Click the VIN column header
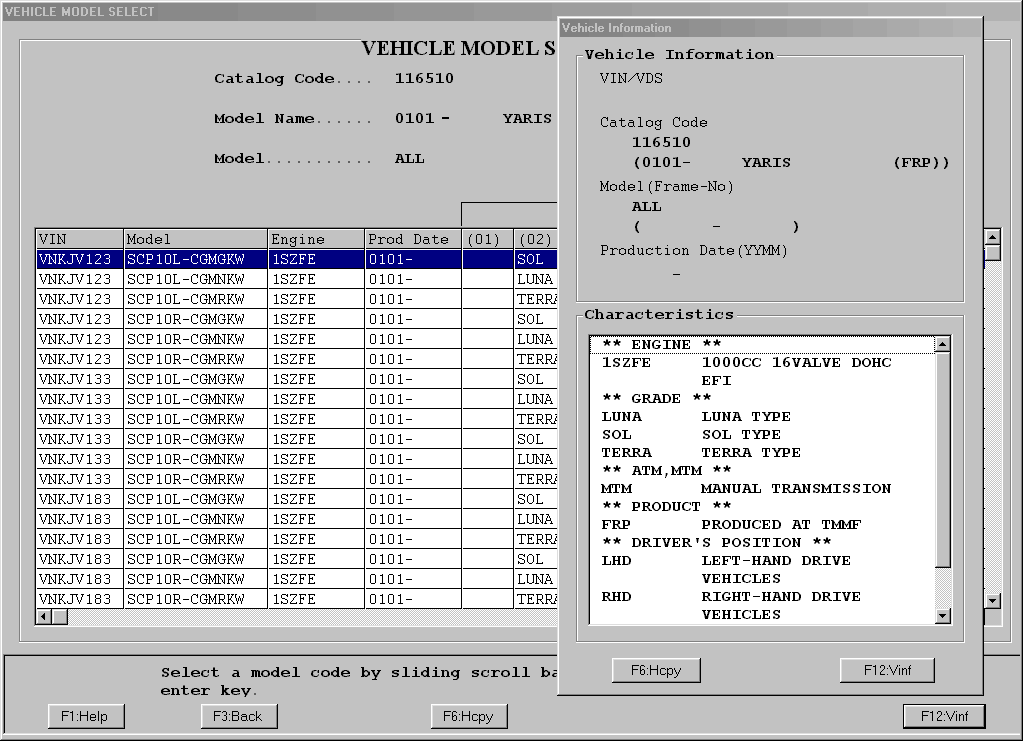The image size is (1023, 741). (79, 239)
